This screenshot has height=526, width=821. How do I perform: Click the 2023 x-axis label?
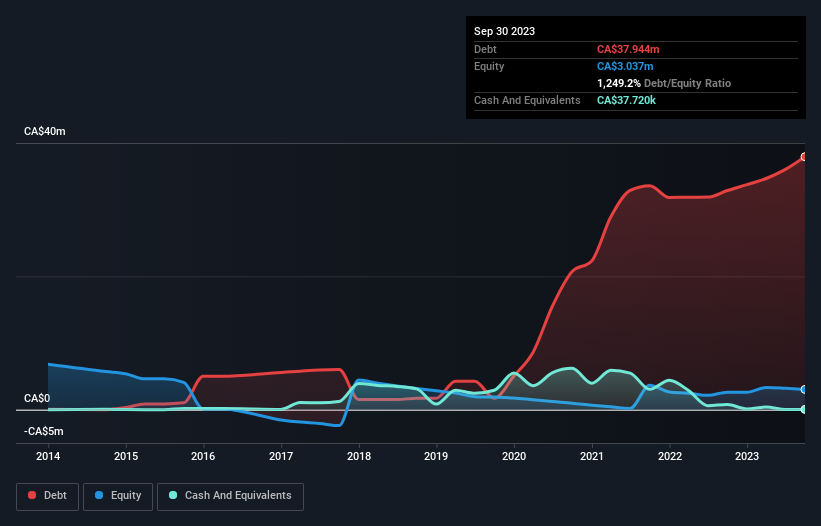tap(747, 456)
